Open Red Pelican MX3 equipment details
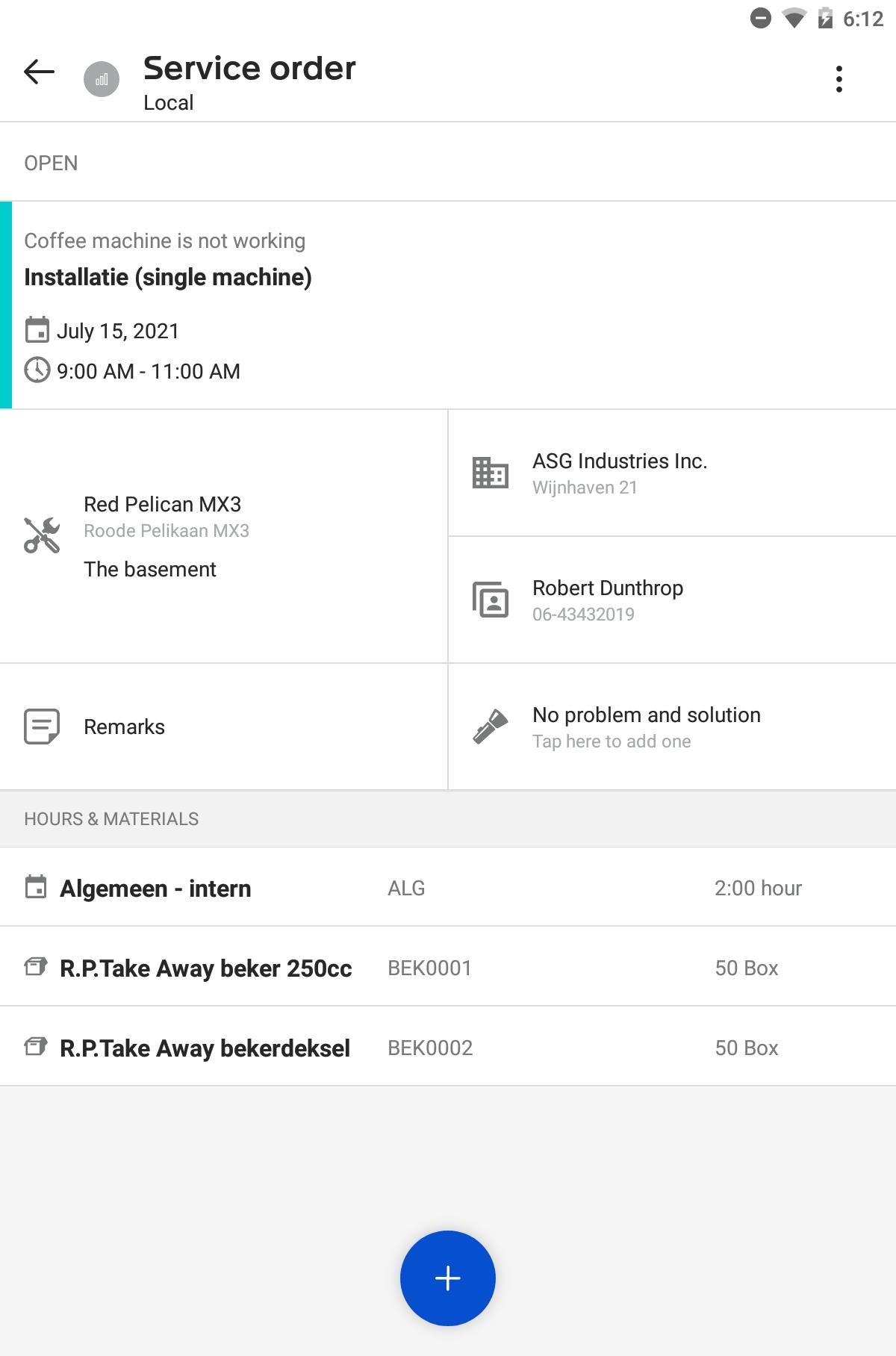 pos(224,536)
